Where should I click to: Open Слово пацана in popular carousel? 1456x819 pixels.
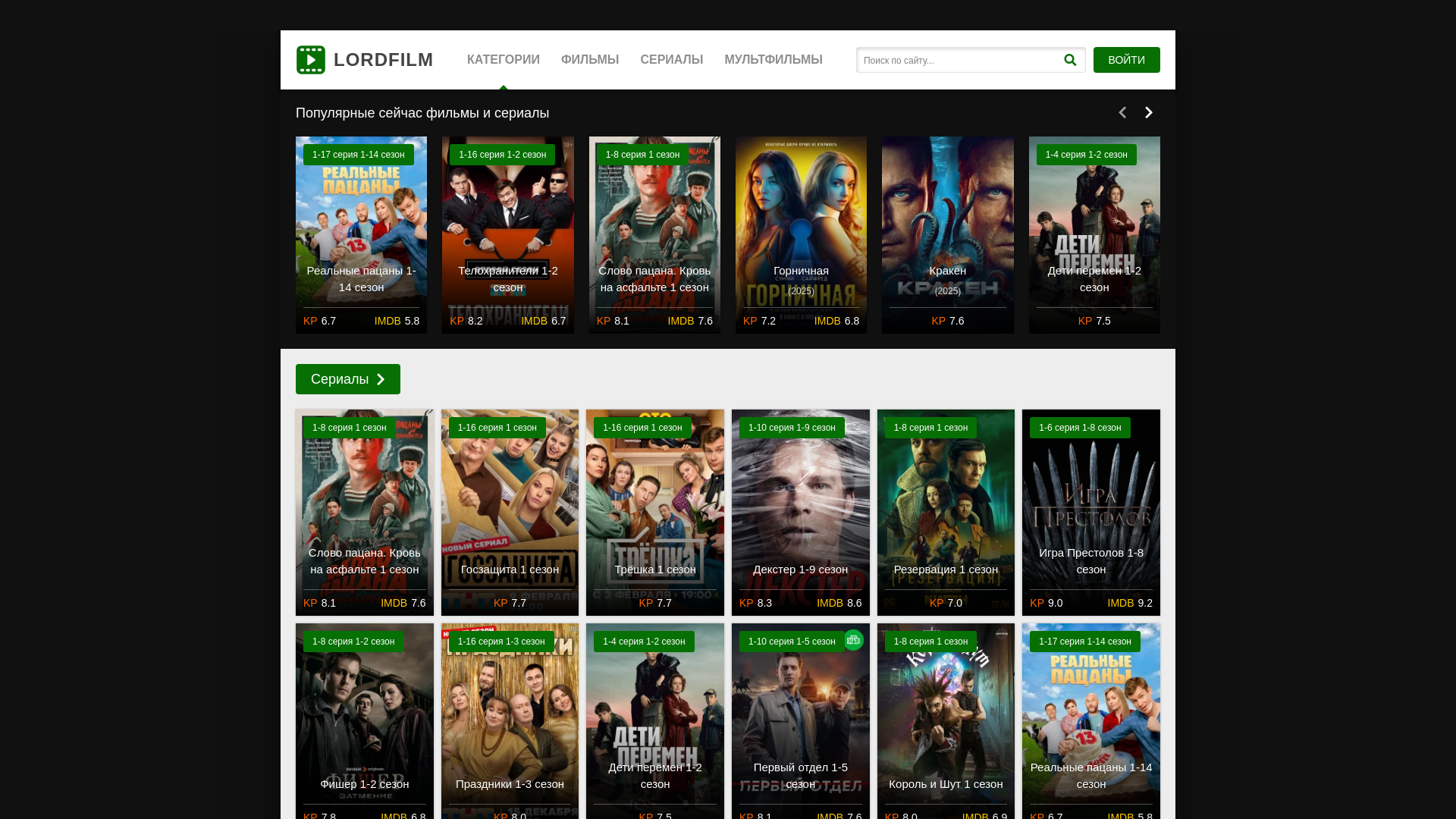[x=654, y=235]
